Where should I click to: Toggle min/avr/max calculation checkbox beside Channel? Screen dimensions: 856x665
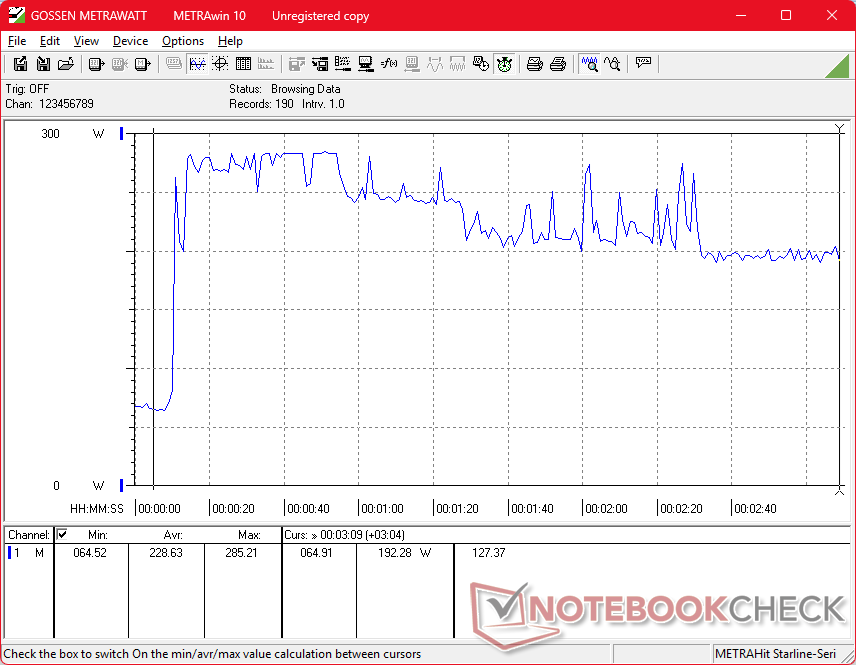pyautogui.click(x=62, y=535)
